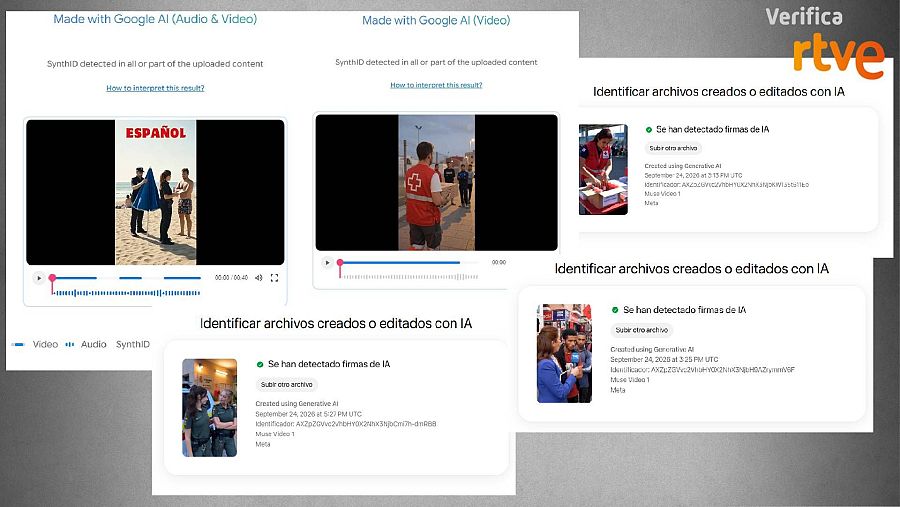Play the Red Cross worker video

(327, 262)
